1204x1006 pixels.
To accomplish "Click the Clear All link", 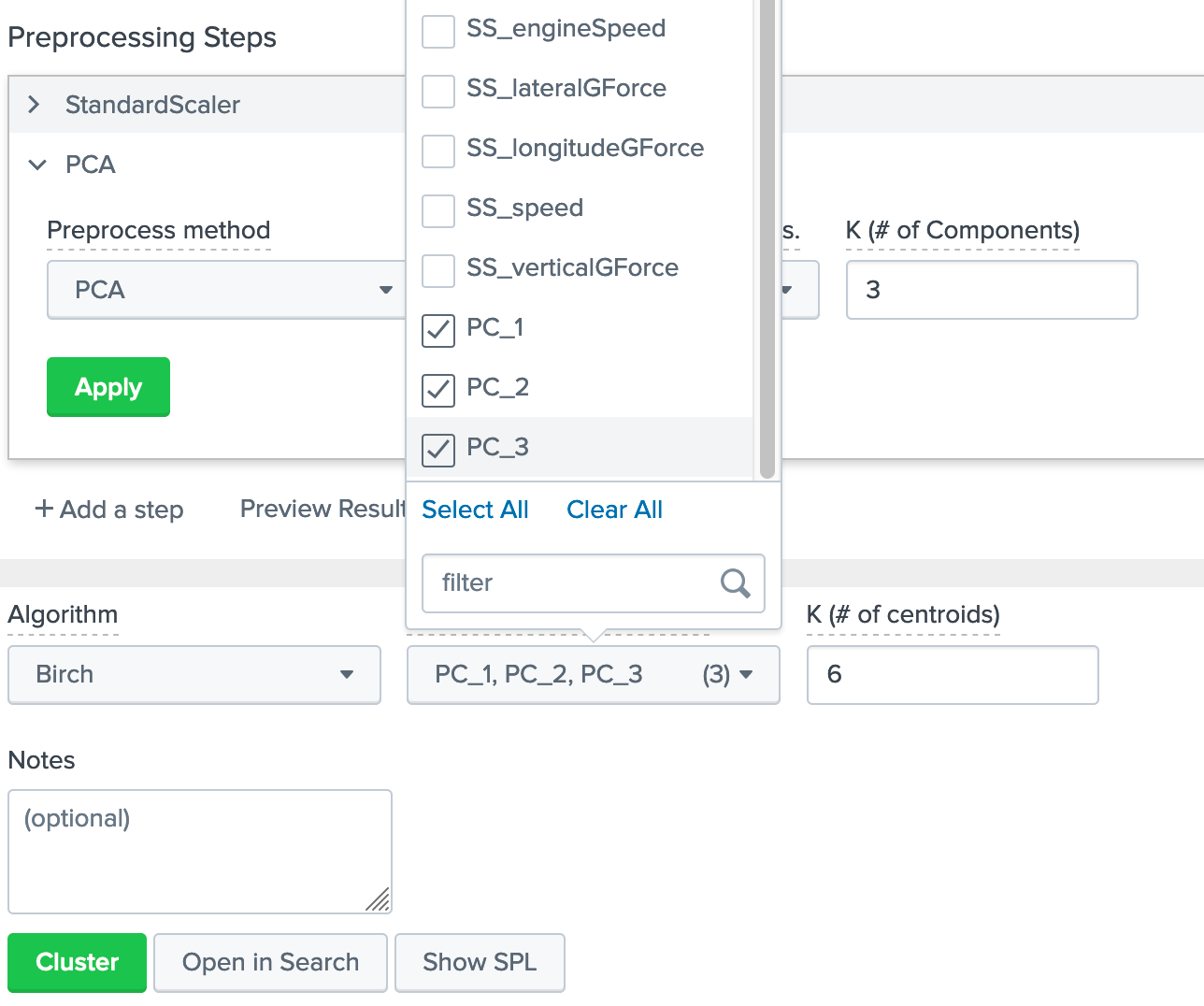I will click(x=614, y=510).
